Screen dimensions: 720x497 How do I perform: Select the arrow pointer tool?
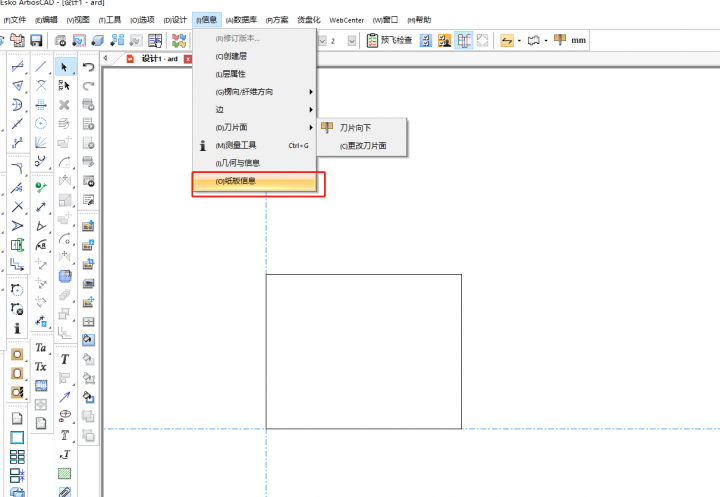click(65, 67)
